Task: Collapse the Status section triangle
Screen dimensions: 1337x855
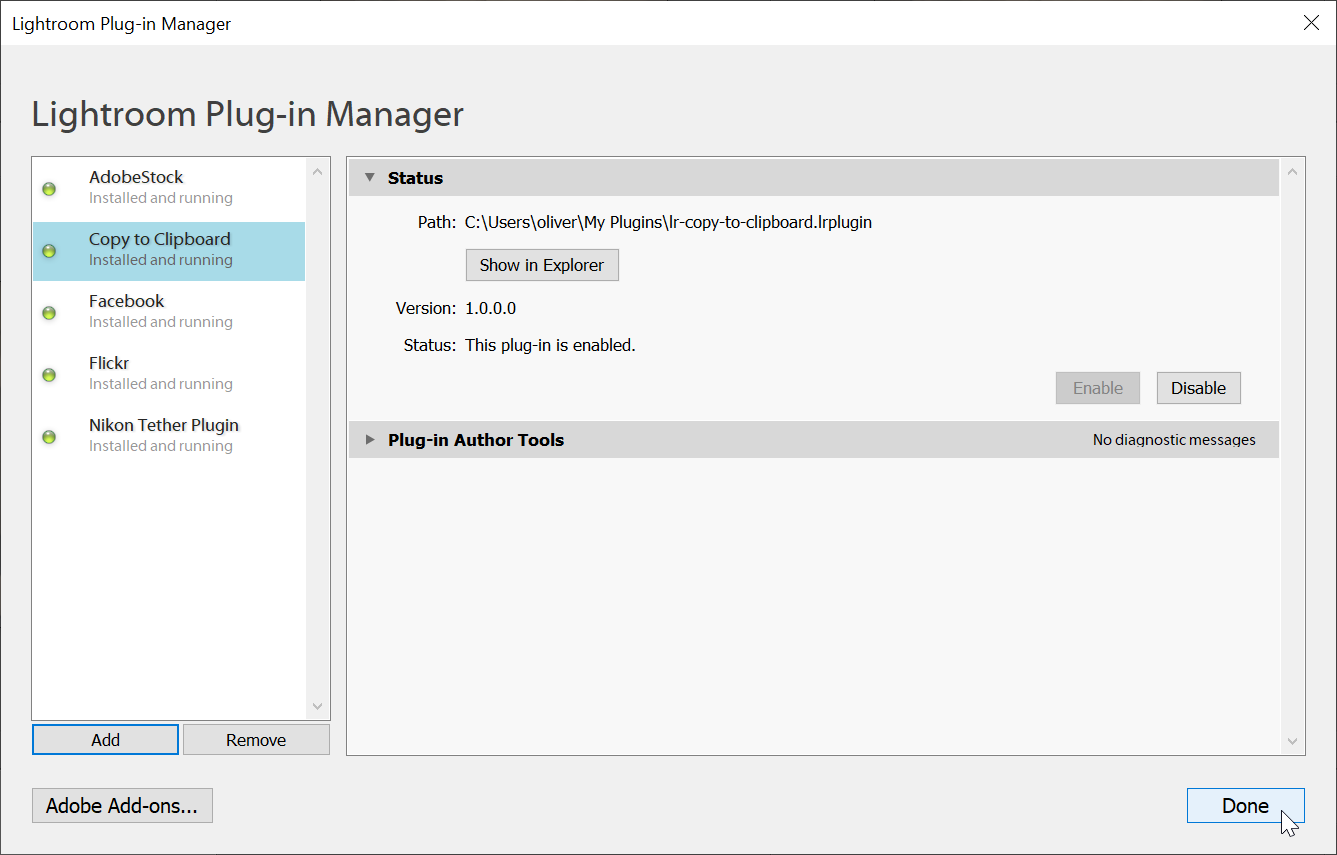Action: (x=369, y=178)
